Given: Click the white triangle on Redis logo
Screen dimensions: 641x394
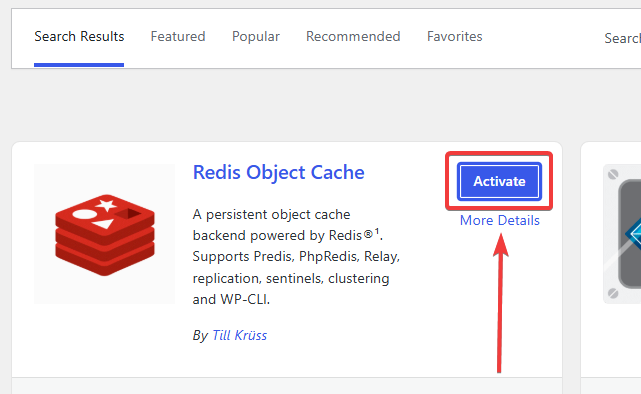Looking at the screenshot, I should click(x=103, y=224).
